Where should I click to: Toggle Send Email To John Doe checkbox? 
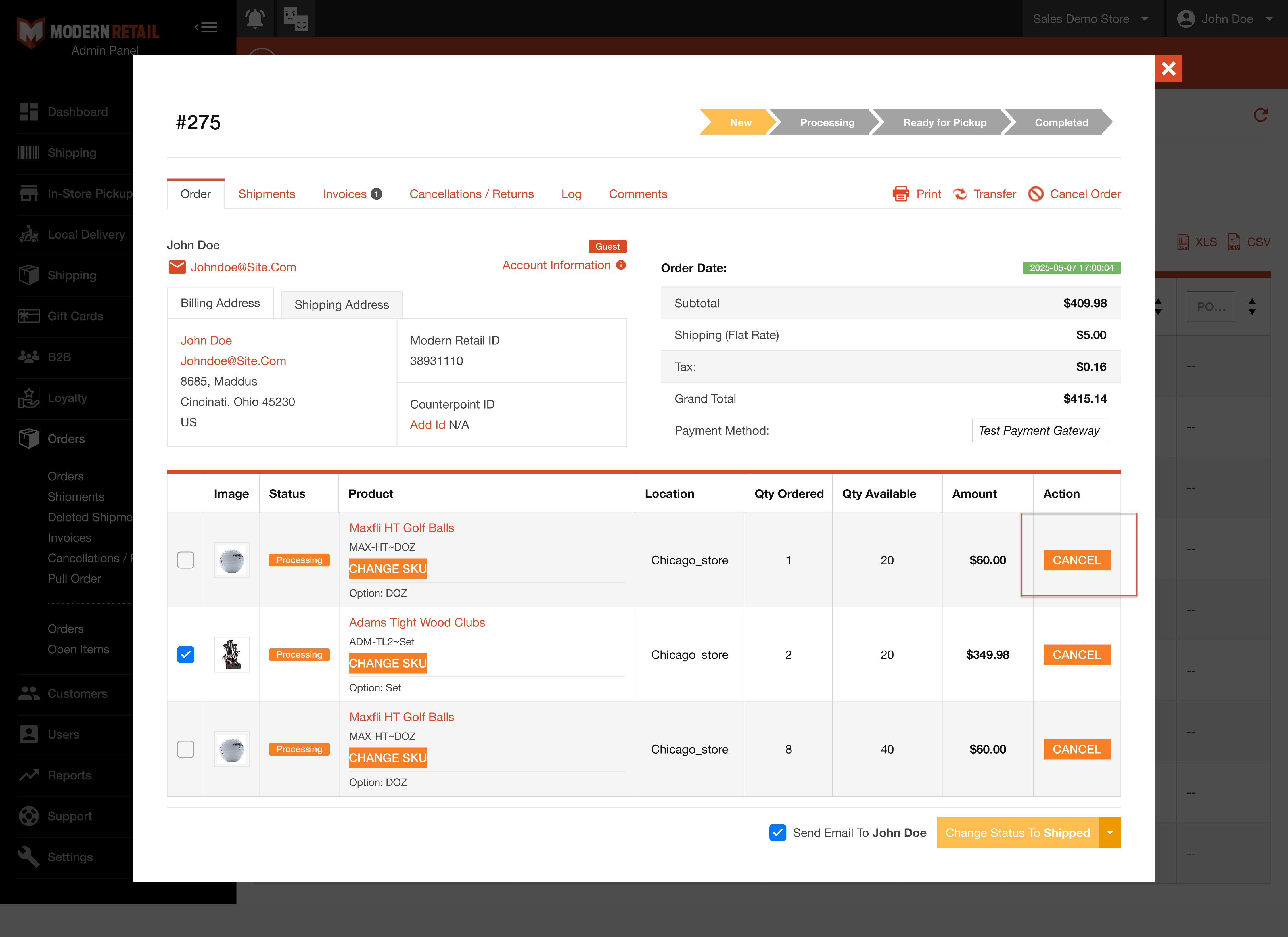click(x=777, y=833)
